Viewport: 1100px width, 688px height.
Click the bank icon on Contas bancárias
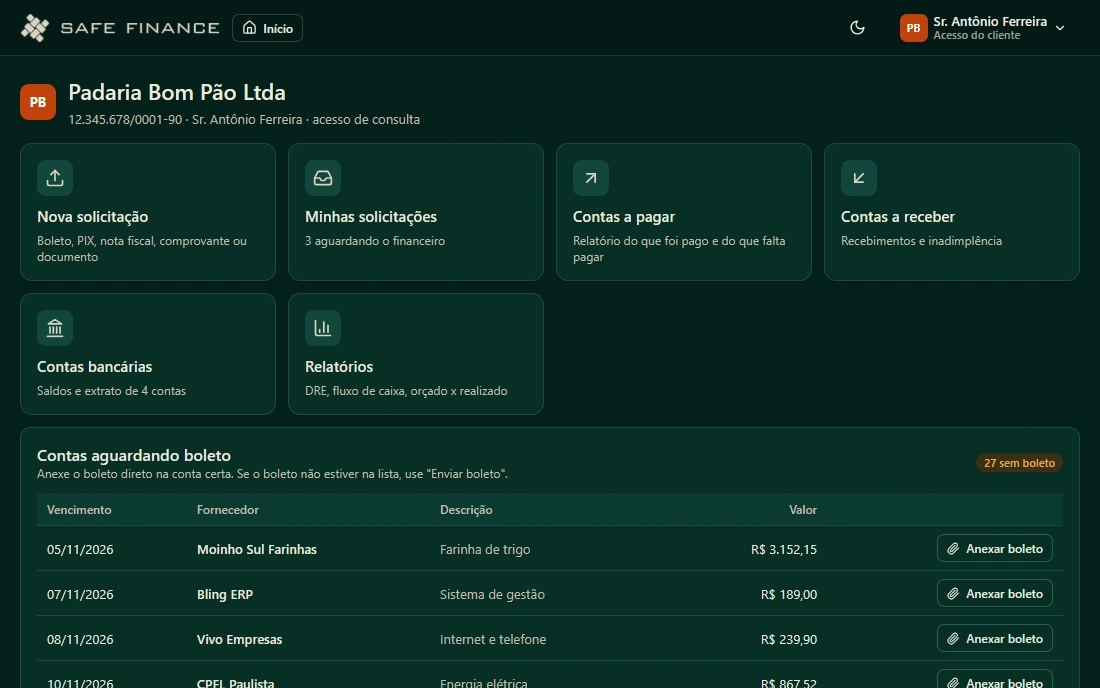(x=55, y=328)
